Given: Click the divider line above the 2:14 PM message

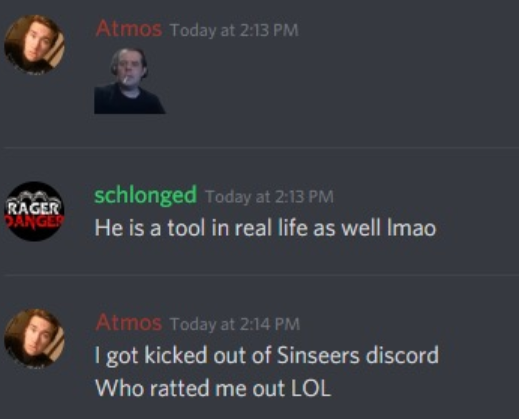Looking at the screenshot, I should (x=262, y=275).
